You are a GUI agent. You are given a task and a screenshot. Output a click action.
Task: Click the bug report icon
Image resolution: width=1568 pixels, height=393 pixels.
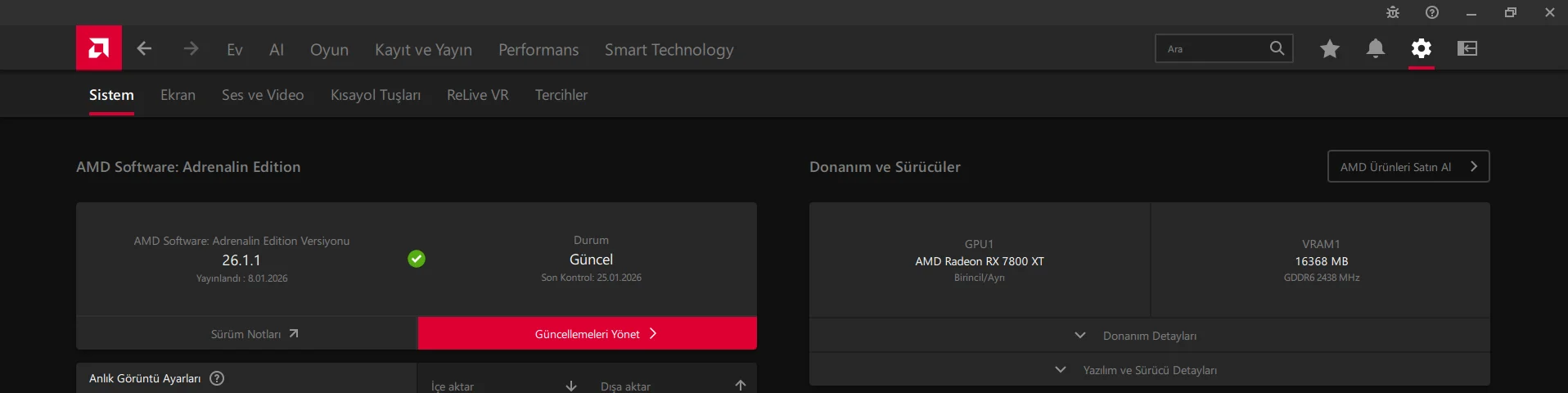1393,12
